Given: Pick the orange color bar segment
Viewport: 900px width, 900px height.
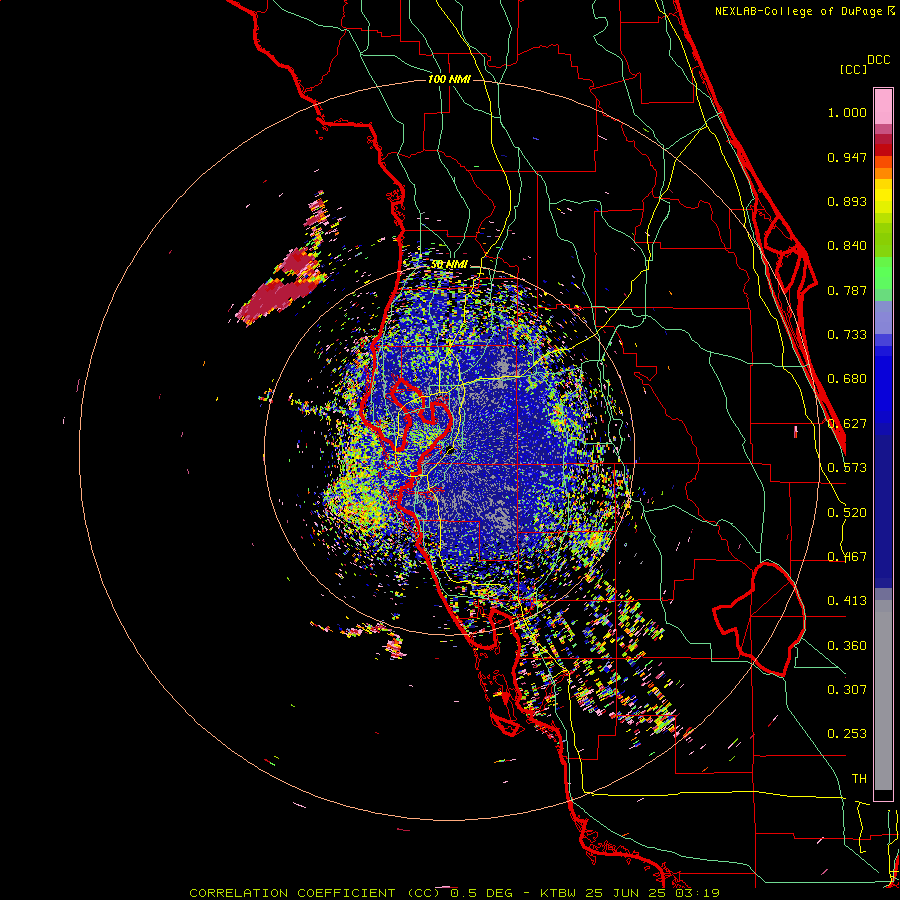Looking at the screenshot, I should click(x=883, y=173).
